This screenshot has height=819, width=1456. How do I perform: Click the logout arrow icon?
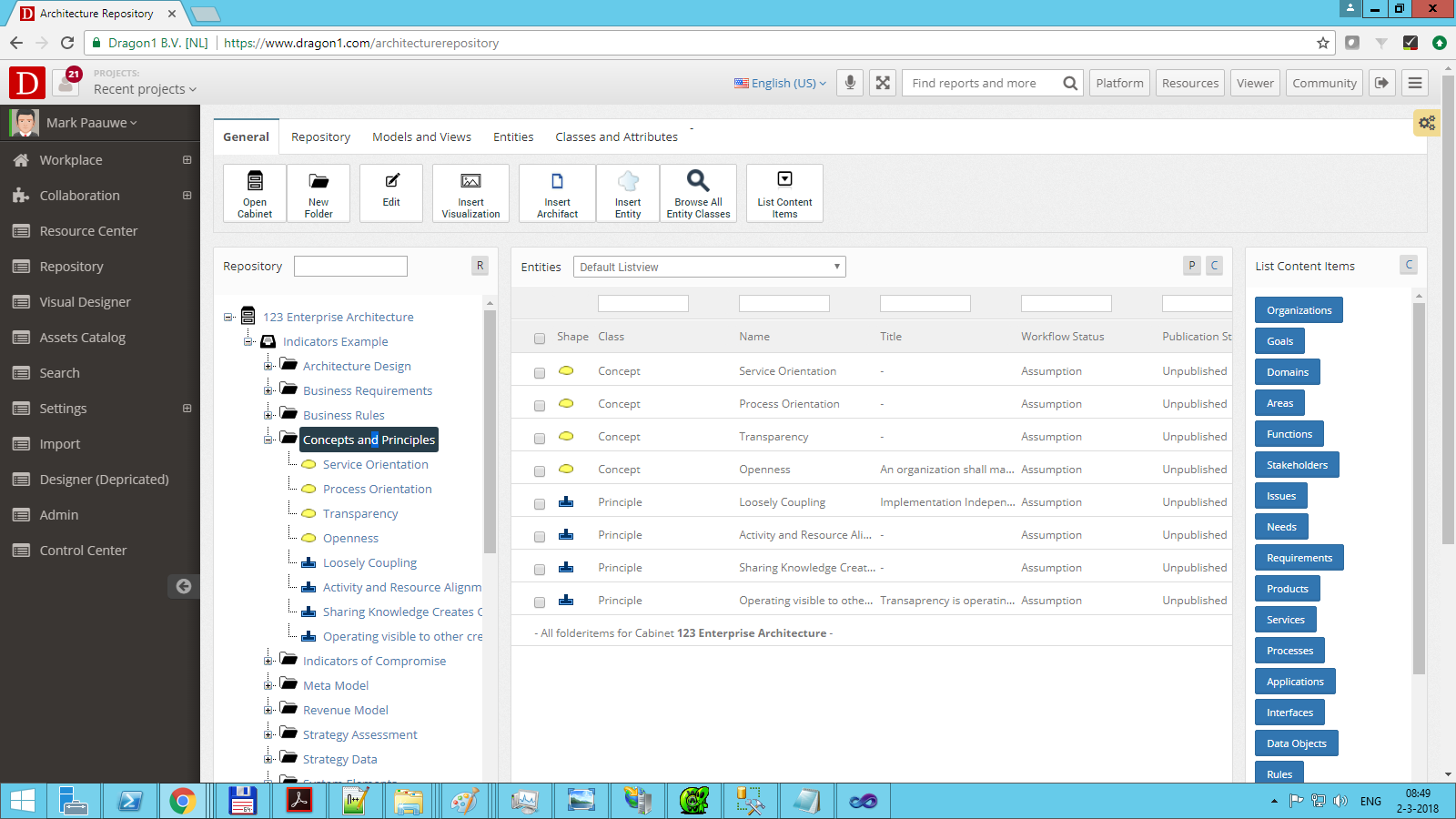(1381, 83)
